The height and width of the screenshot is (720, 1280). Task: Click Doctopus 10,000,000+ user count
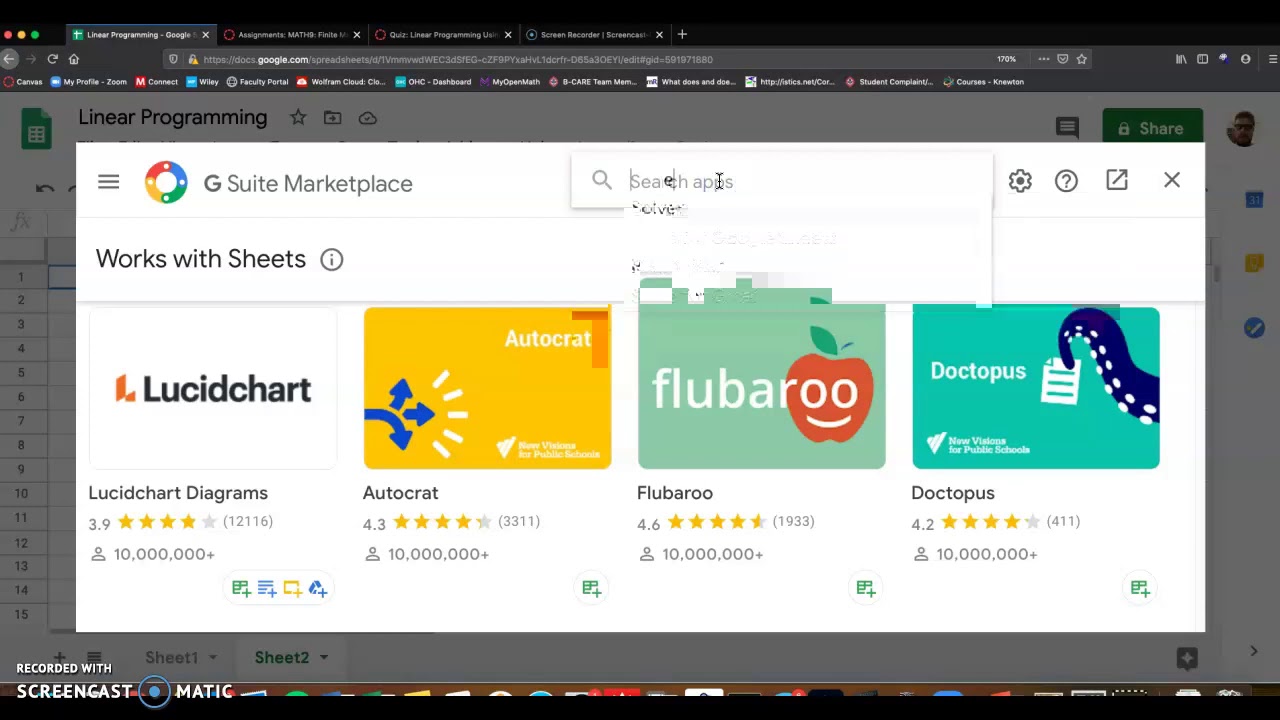tap(986, 554)
